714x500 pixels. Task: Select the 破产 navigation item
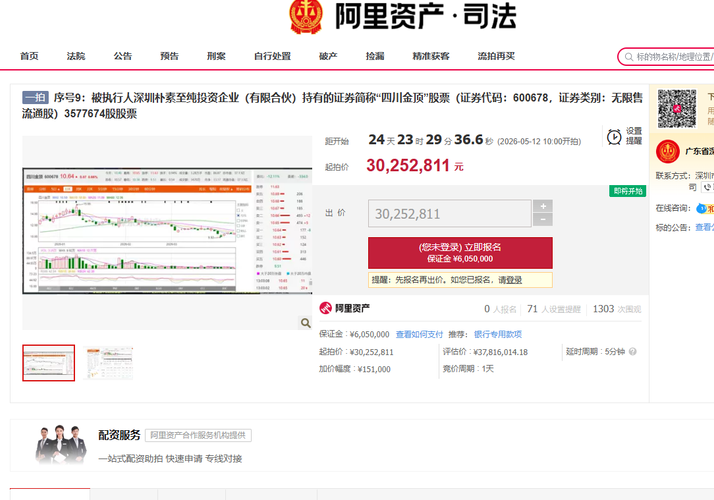pyautogui.click(x=328, y=56)
